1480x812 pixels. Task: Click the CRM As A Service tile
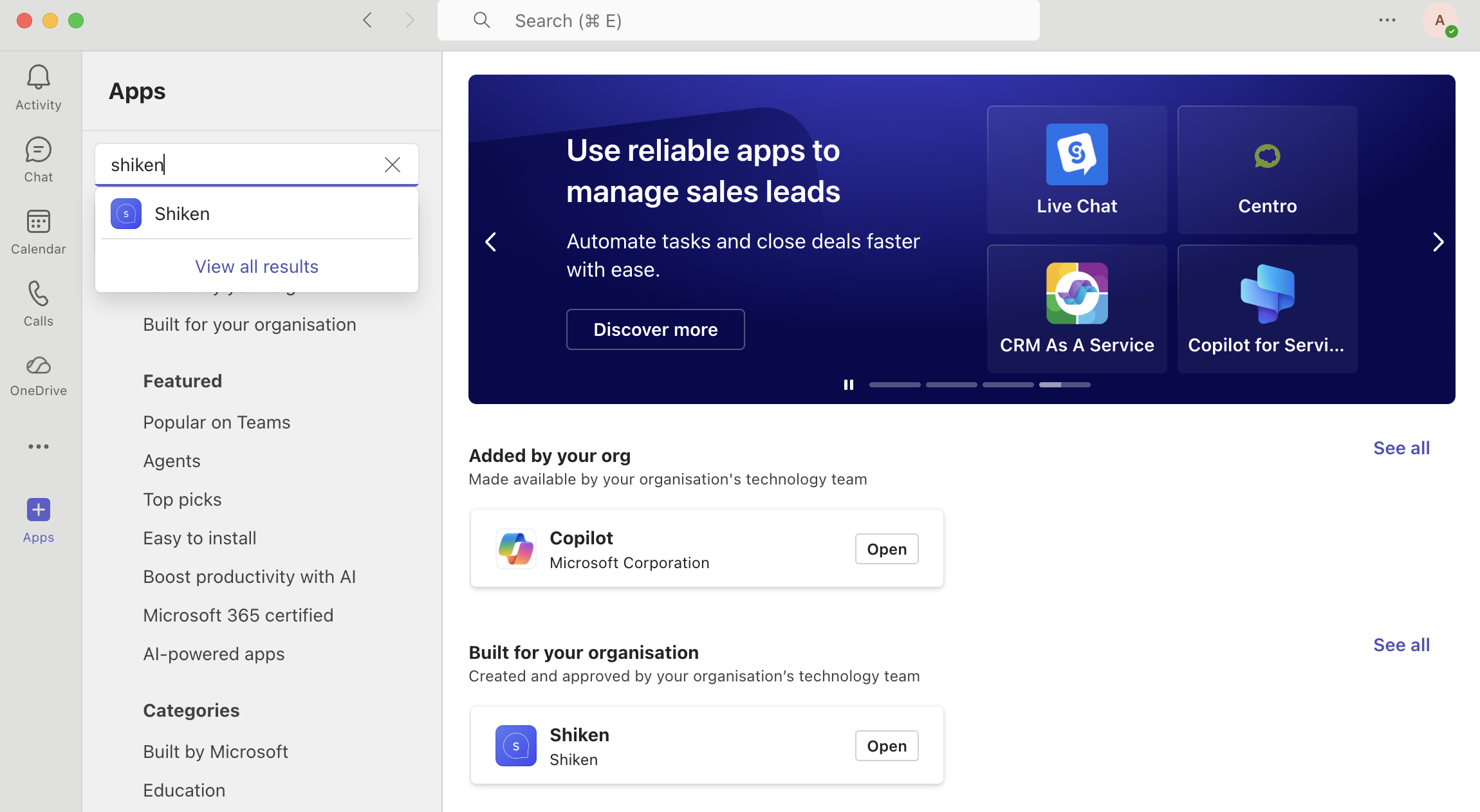tap(1077, 309)
